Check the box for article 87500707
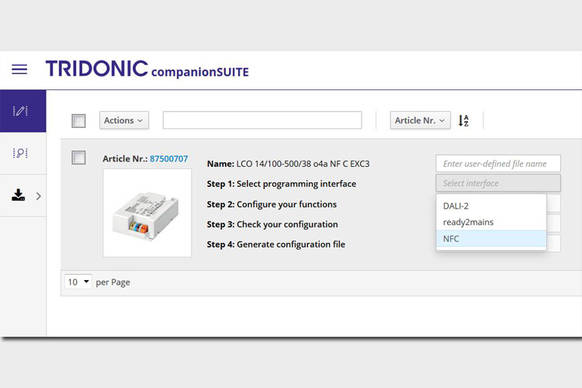582x388 pixels. [78, 157]
